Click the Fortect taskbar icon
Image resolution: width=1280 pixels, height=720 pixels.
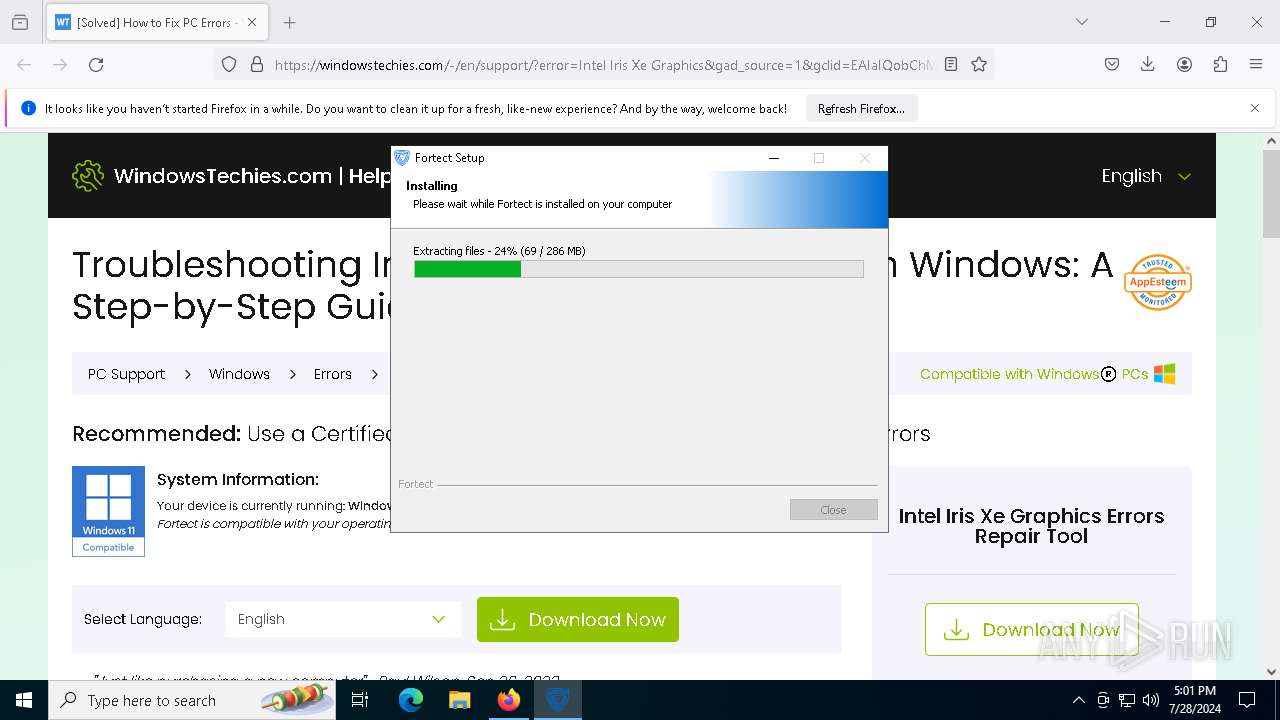[557, 700]
